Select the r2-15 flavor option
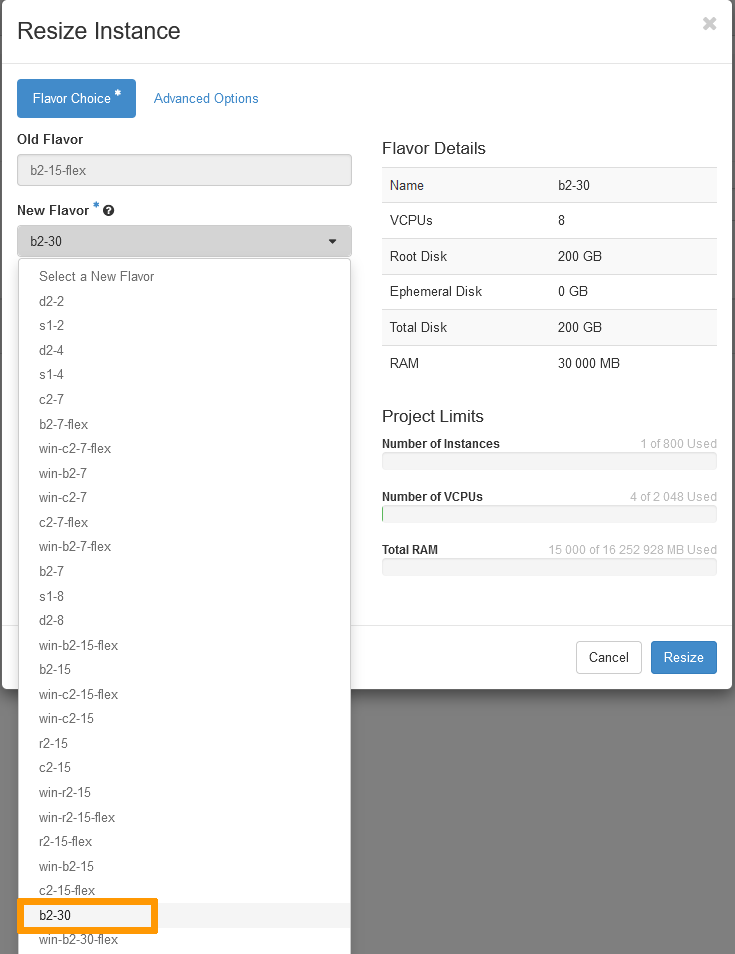The width and height of the screenshot is (735, 954). (54, 744)
